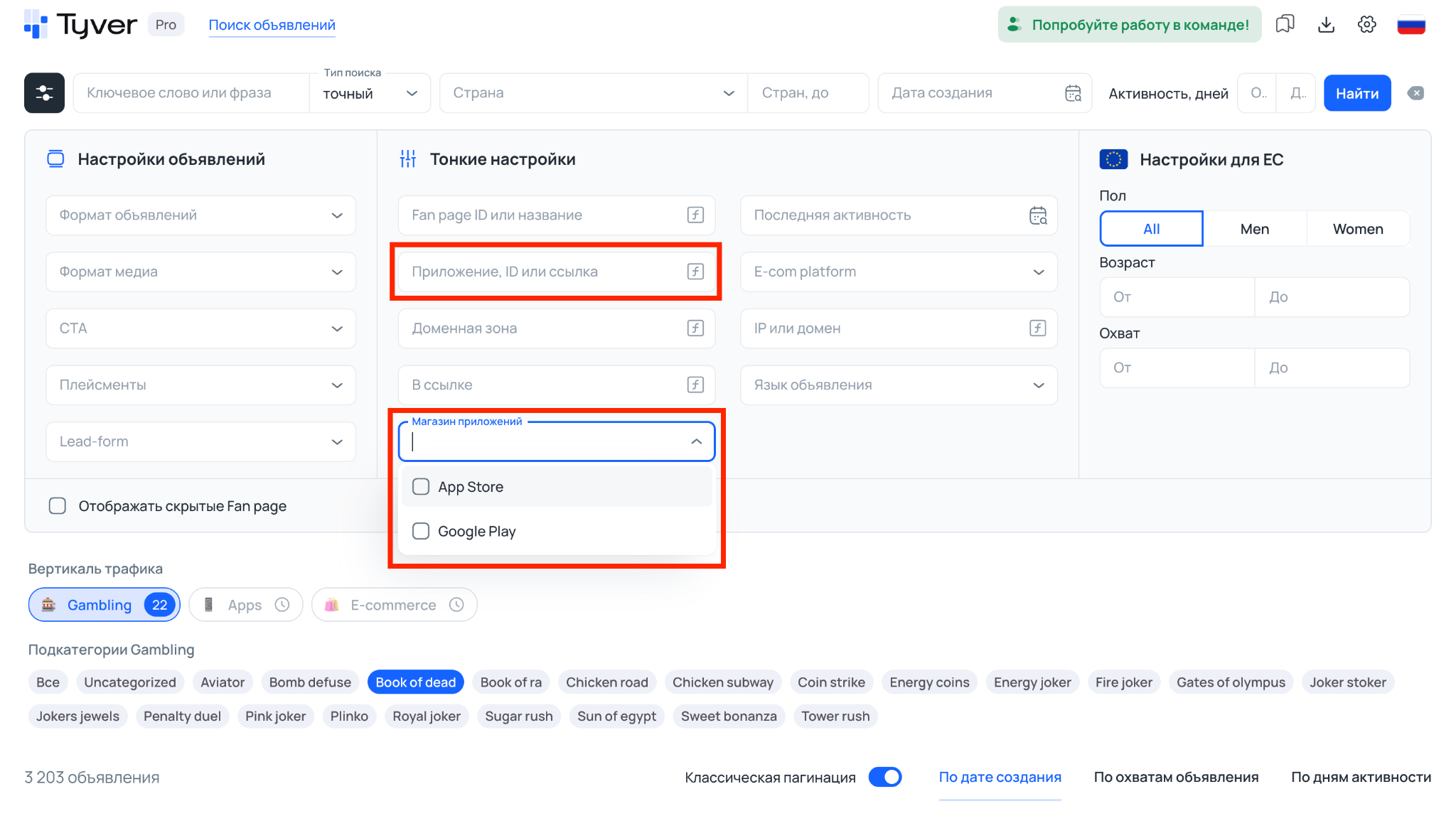Collapse the app store dropdown chevron

(x=696, y=441)
